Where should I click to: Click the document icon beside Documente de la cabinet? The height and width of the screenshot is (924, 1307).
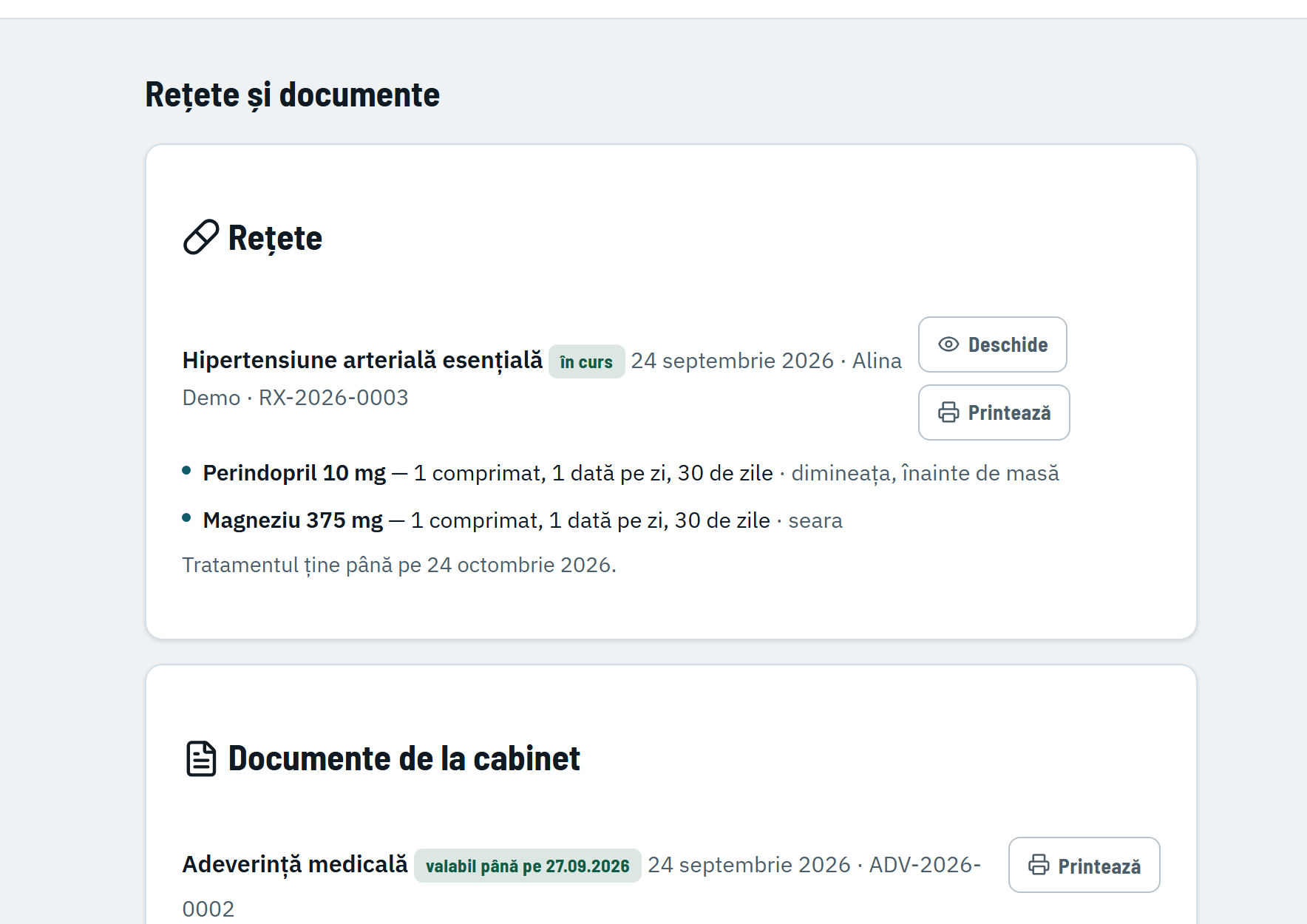[201, 758]
